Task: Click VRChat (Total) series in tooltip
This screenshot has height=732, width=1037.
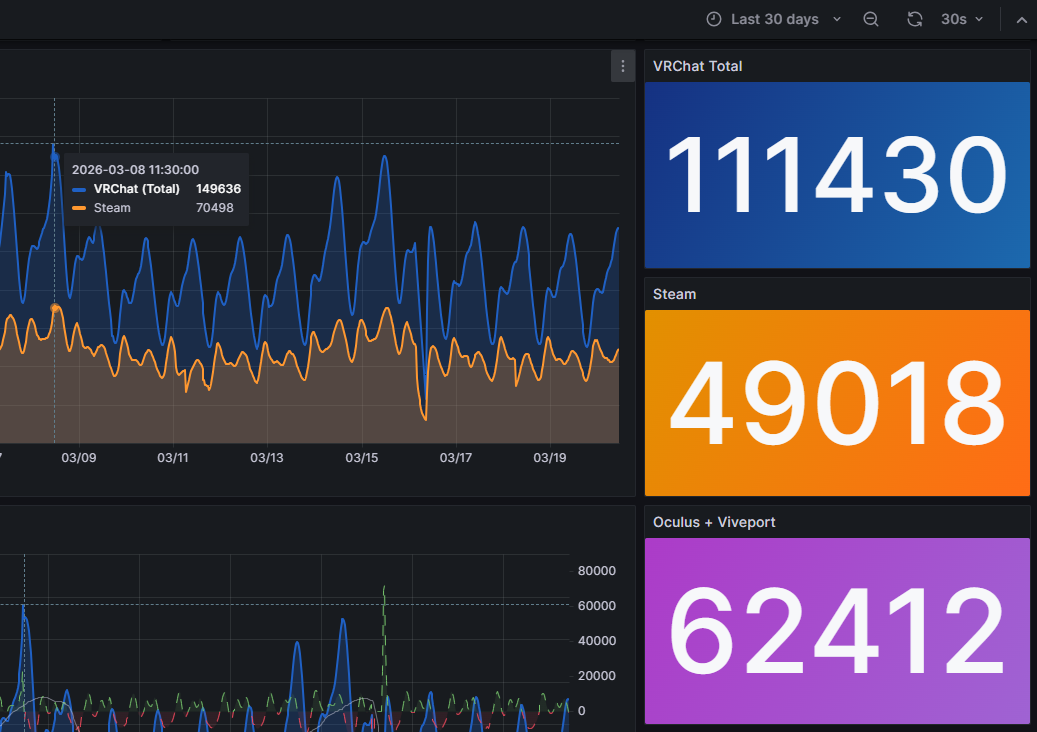Action: pyautogui.click(x=137, y=189)
